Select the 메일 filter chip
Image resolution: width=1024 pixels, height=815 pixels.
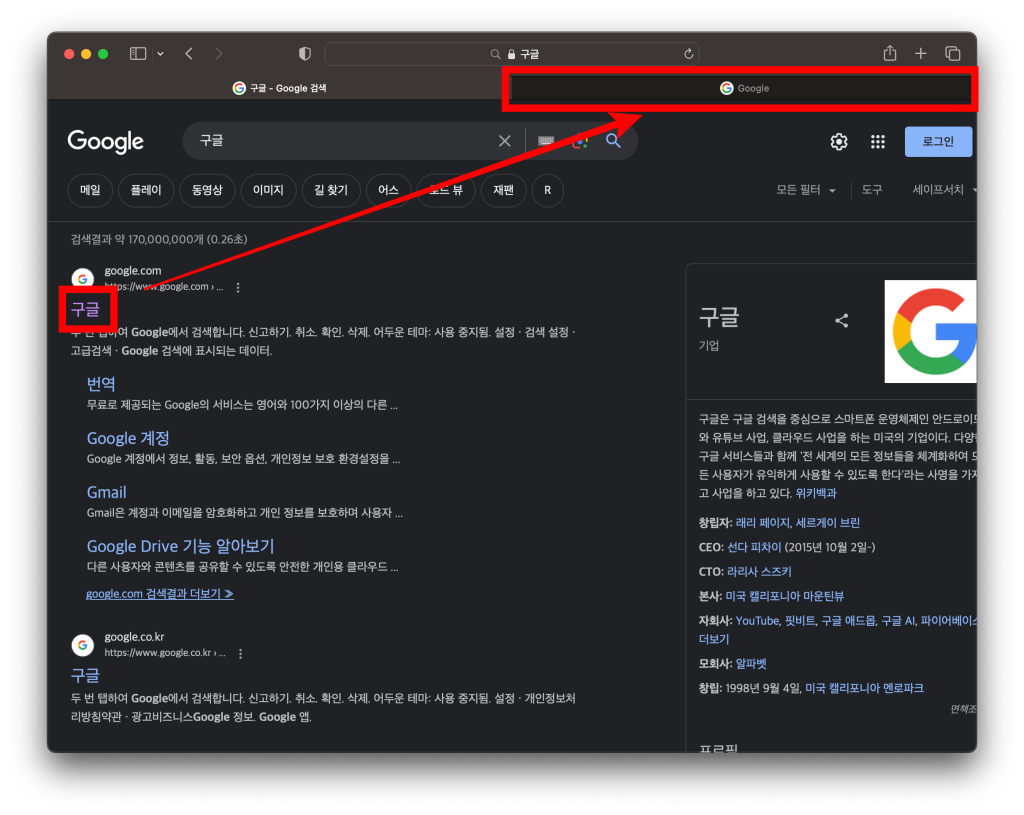pos(90,190)
